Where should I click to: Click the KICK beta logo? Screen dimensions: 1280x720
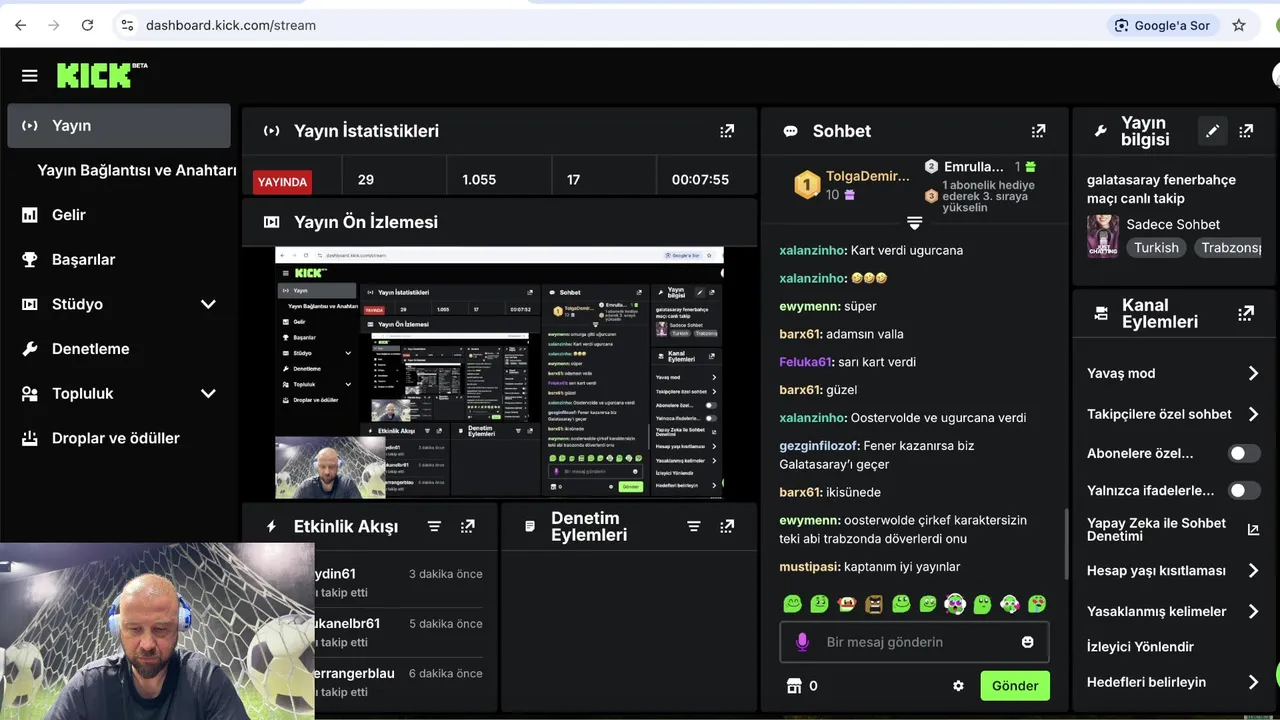coord(102,75)
